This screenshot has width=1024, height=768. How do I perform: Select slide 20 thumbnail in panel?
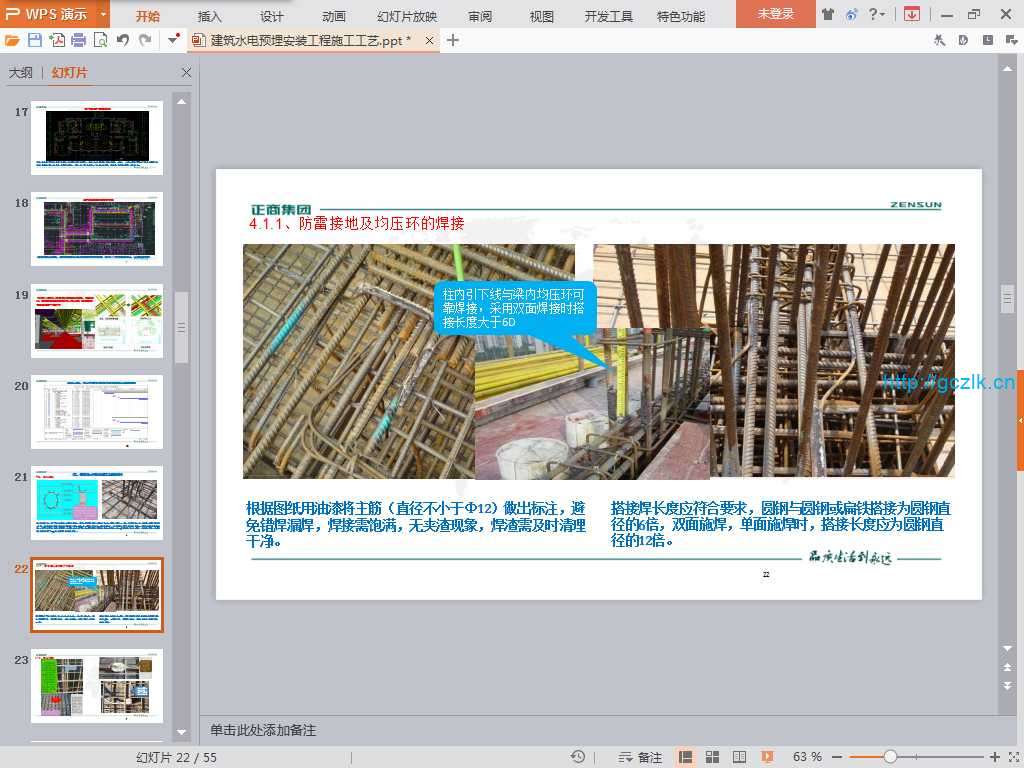[x=97, y=410]
